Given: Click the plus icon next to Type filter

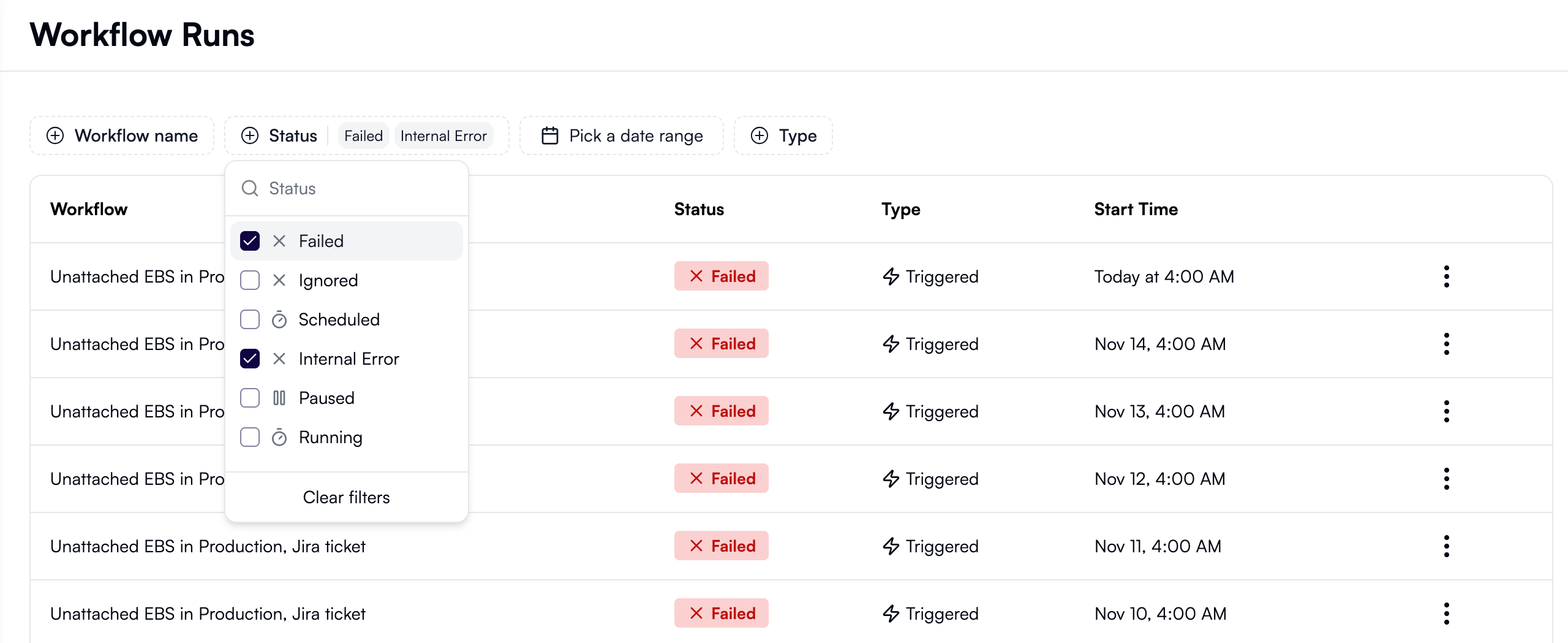Looking at the screenshot, I should point(759,135).
